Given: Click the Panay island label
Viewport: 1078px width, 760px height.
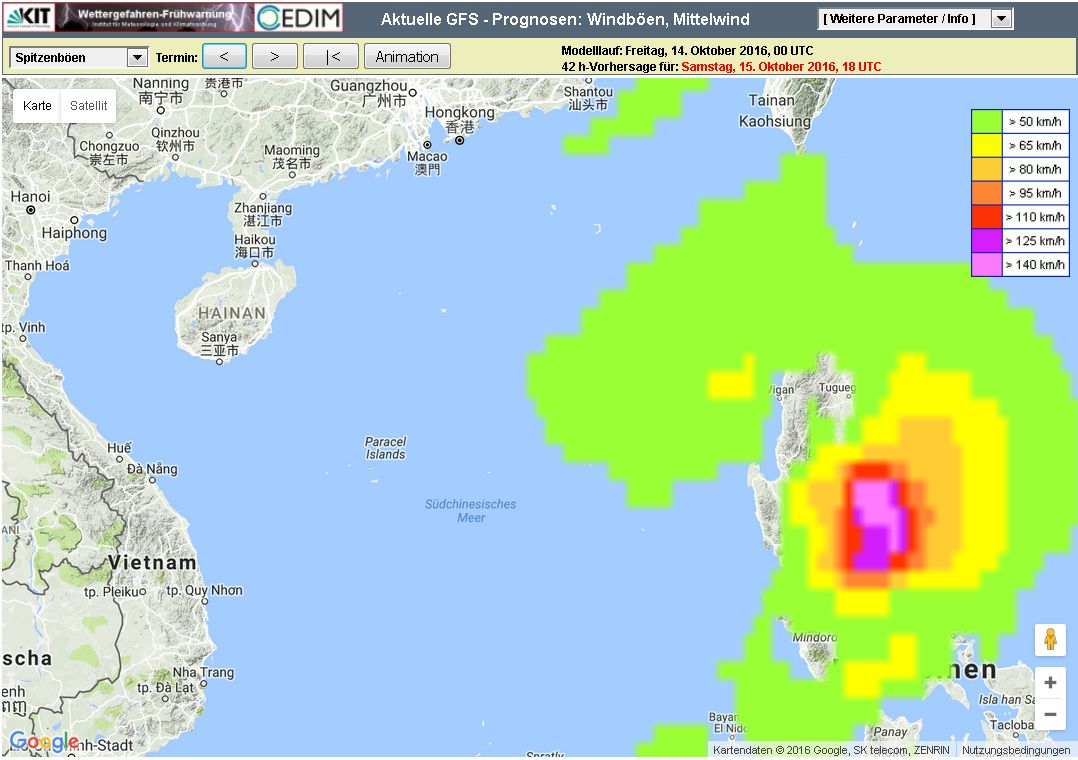Looking at the screenshot, I should click(890, 731).
